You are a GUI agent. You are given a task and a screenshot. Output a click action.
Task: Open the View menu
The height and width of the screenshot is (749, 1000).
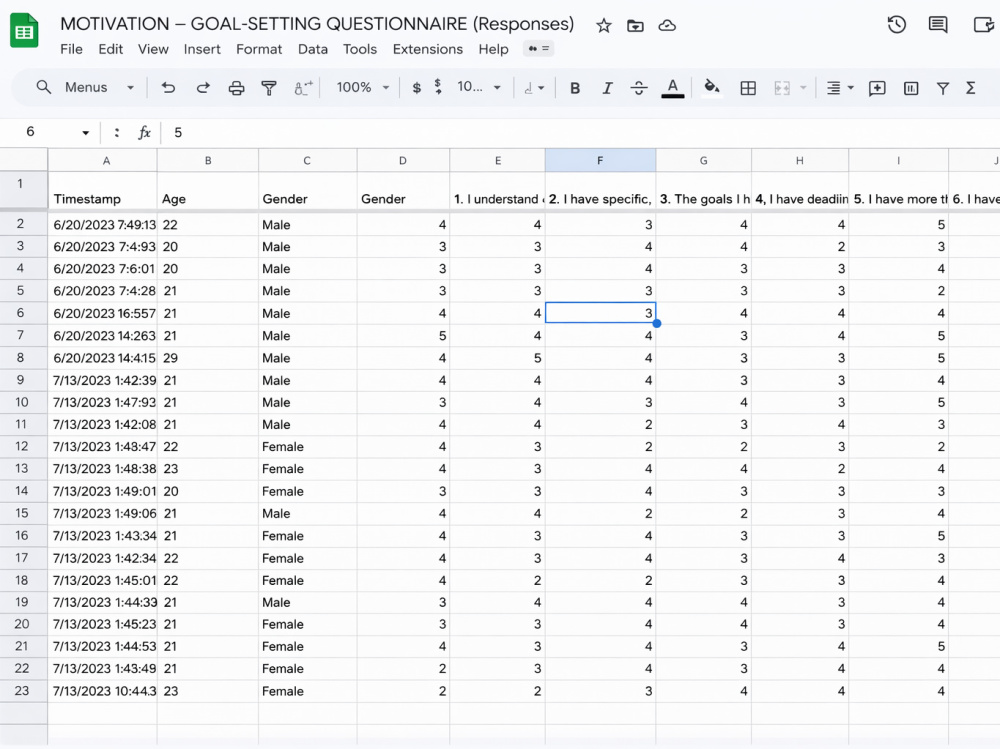click(x=153, y=49)
